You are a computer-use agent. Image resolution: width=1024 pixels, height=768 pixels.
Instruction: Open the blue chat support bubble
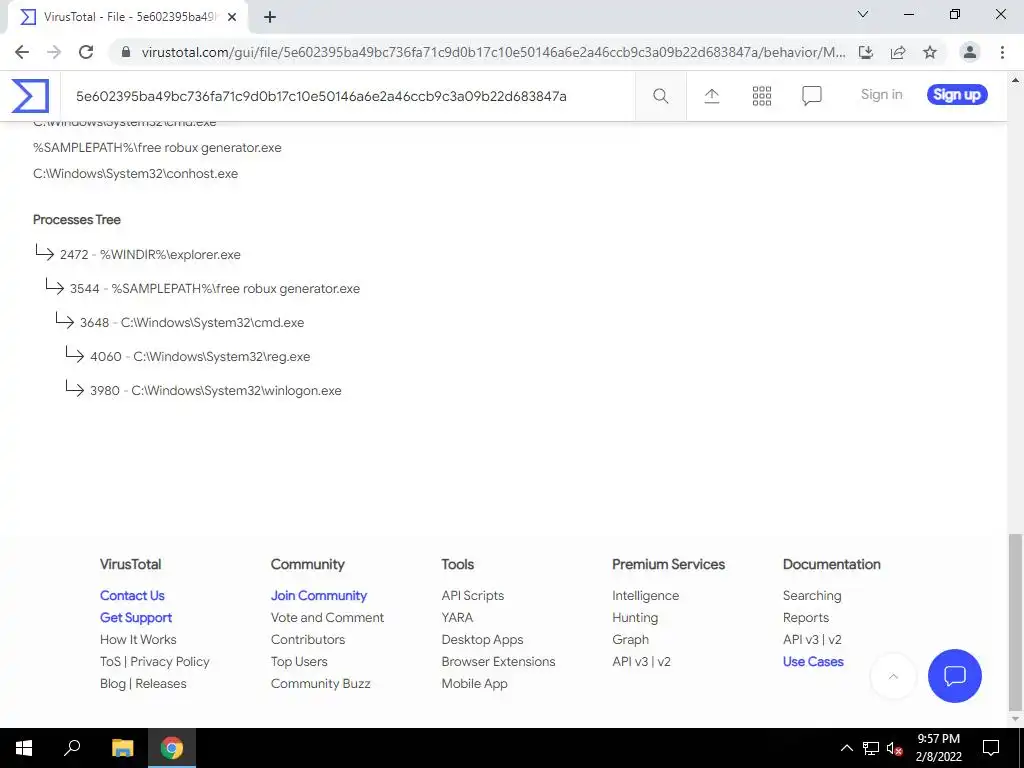tap(954, 675)
